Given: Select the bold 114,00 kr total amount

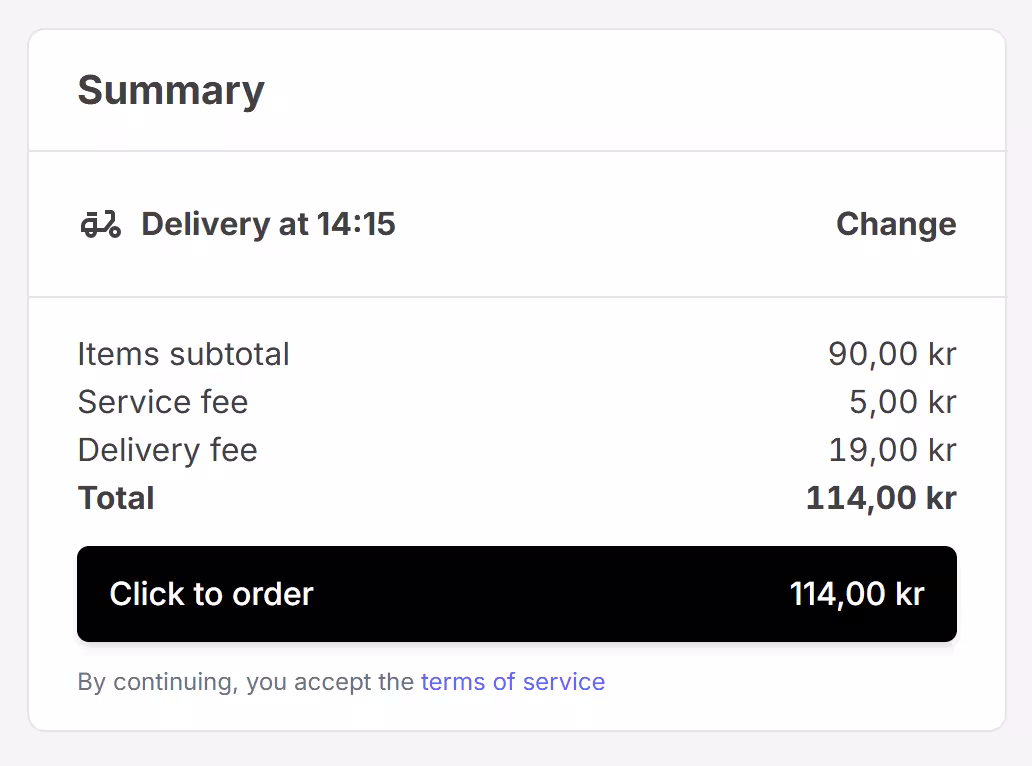Looking at the screenshot, I should point(881,498).
